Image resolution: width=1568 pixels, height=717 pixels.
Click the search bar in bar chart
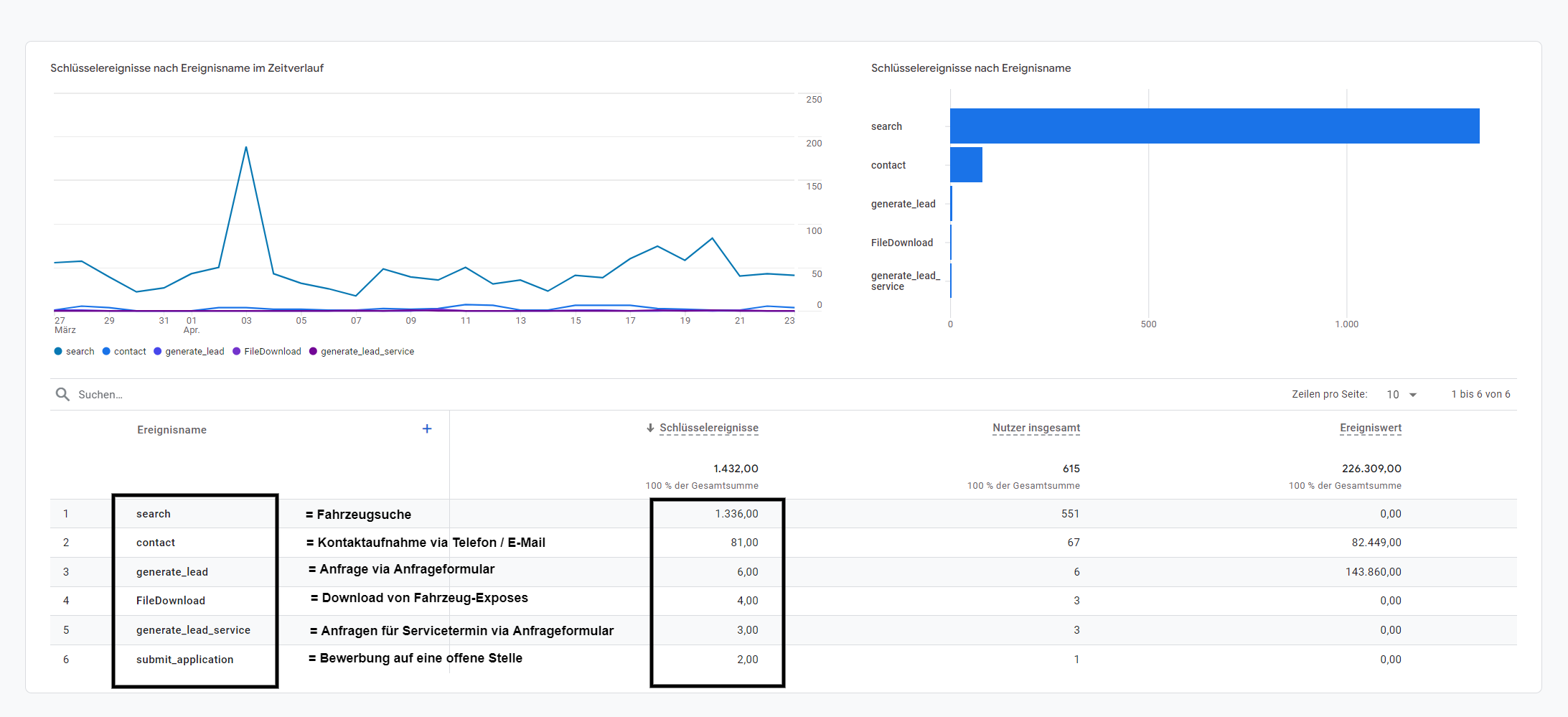coord(1214,126)
